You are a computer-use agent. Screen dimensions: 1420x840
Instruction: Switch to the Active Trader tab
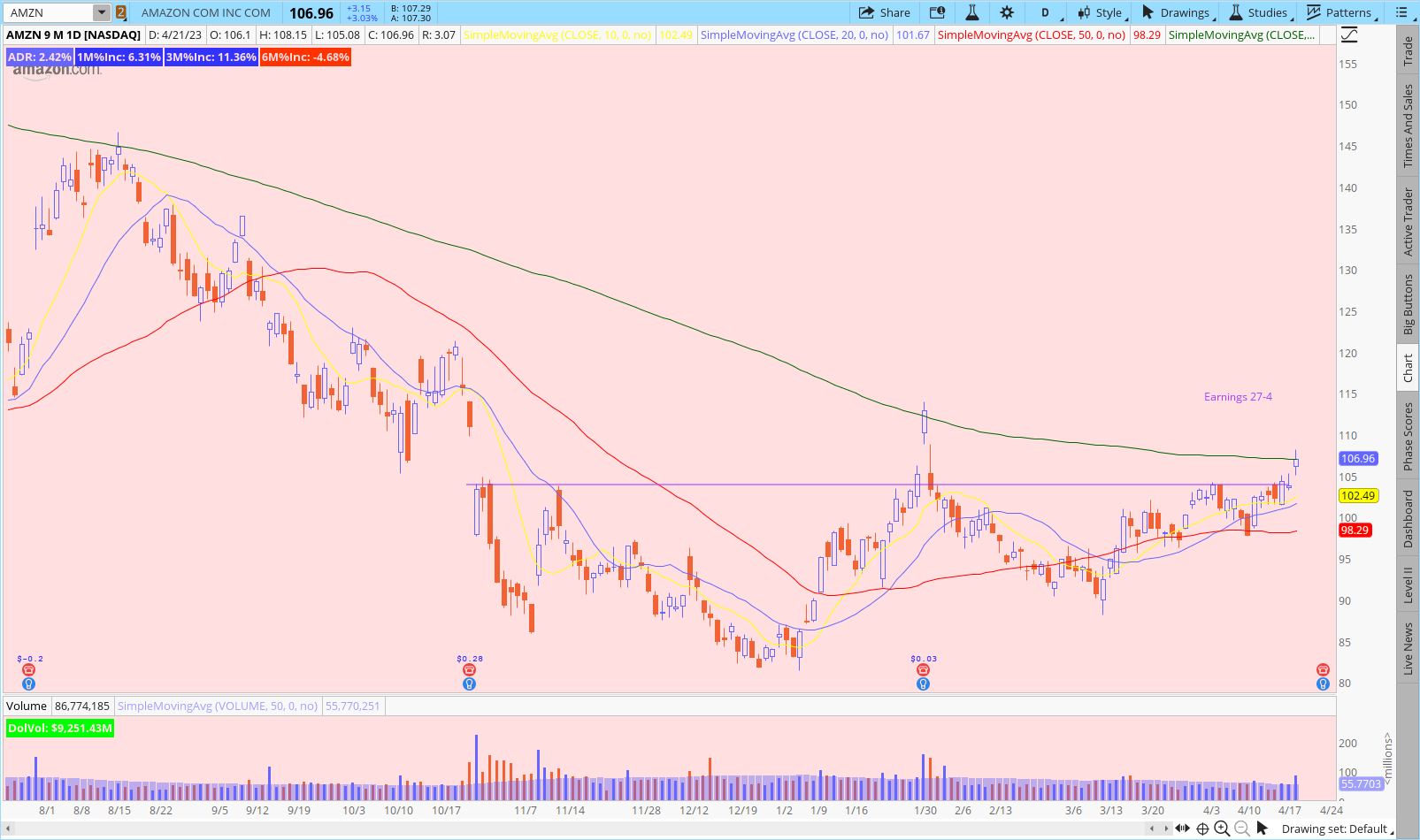tap(1408, 222)
